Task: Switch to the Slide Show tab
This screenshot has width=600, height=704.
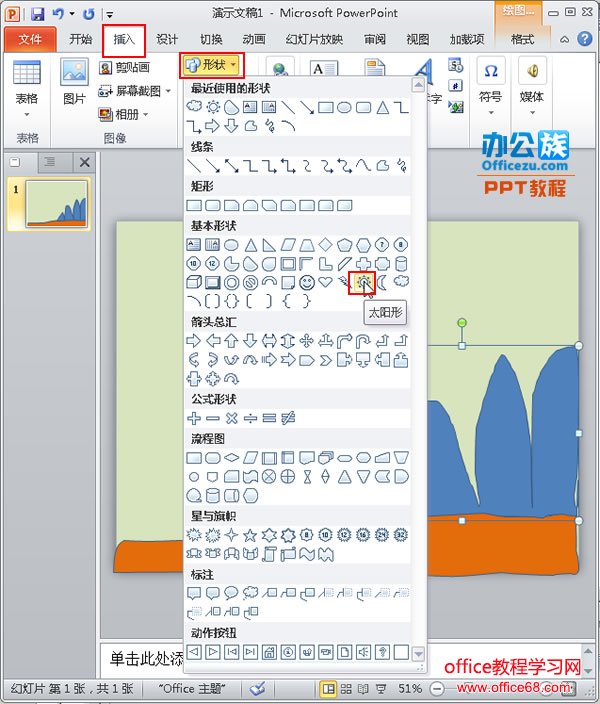Action: pos(314,40)
